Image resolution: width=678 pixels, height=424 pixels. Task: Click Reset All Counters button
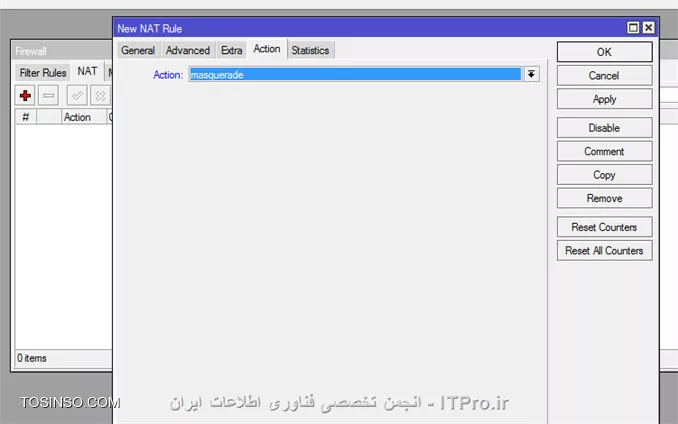[604, 251]
